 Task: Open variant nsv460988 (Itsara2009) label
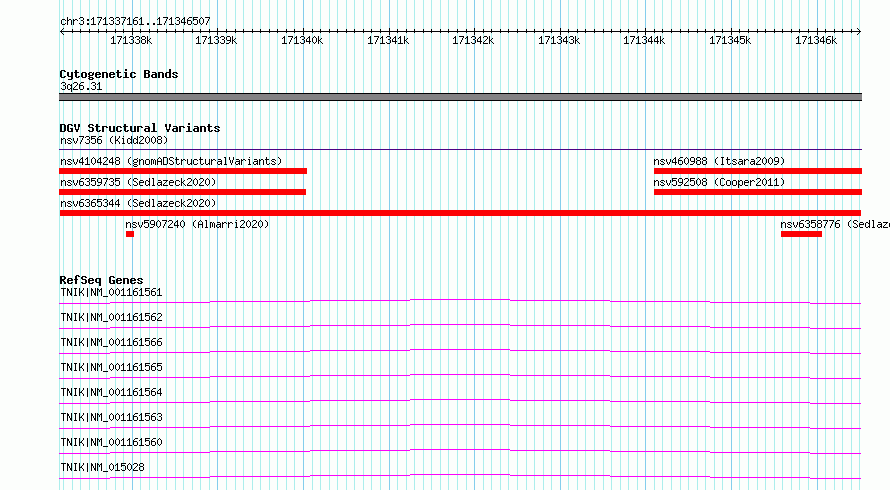(719, 161)
